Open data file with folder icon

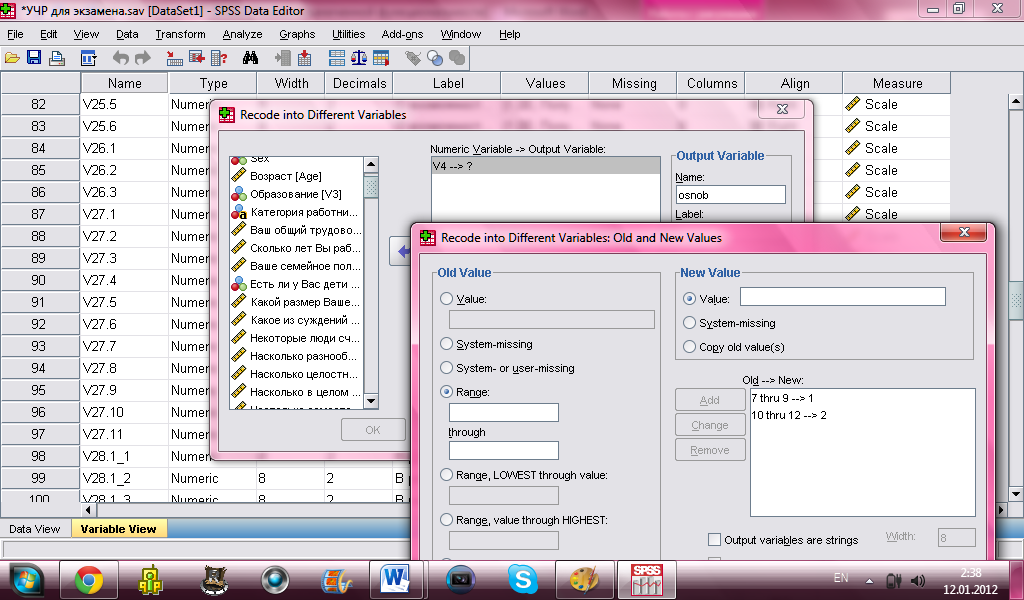(x=12, y=58)
